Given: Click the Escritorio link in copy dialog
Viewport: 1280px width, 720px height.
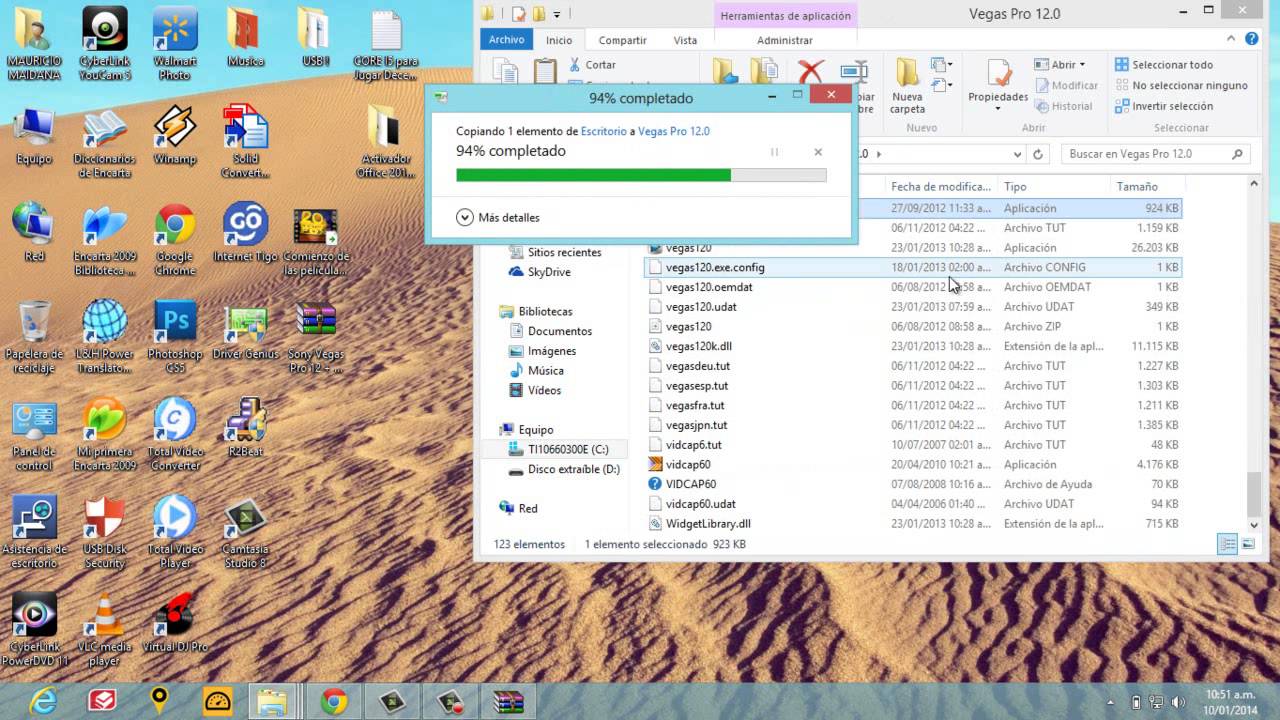Looking at the screenshot, I should click(604, 131).
